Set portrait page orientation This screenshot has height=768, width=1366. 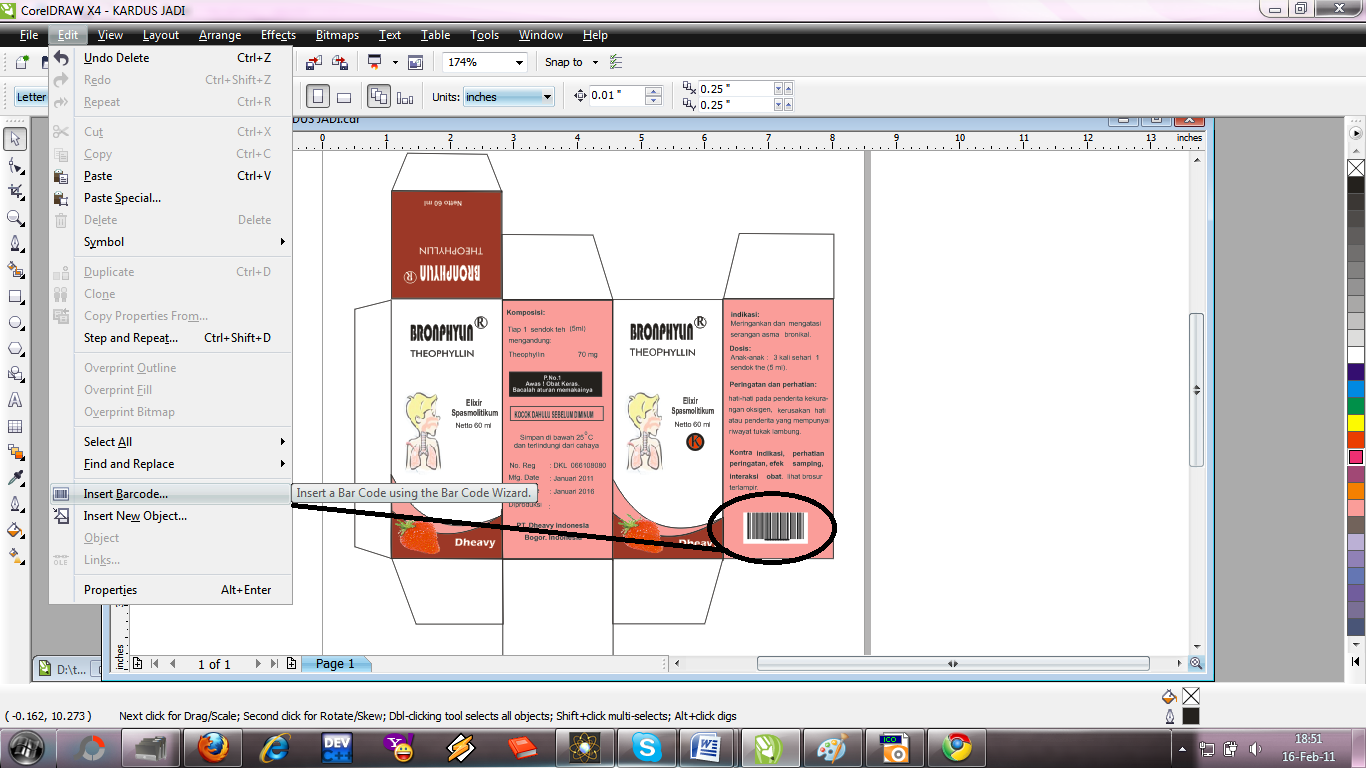(318, 97)
